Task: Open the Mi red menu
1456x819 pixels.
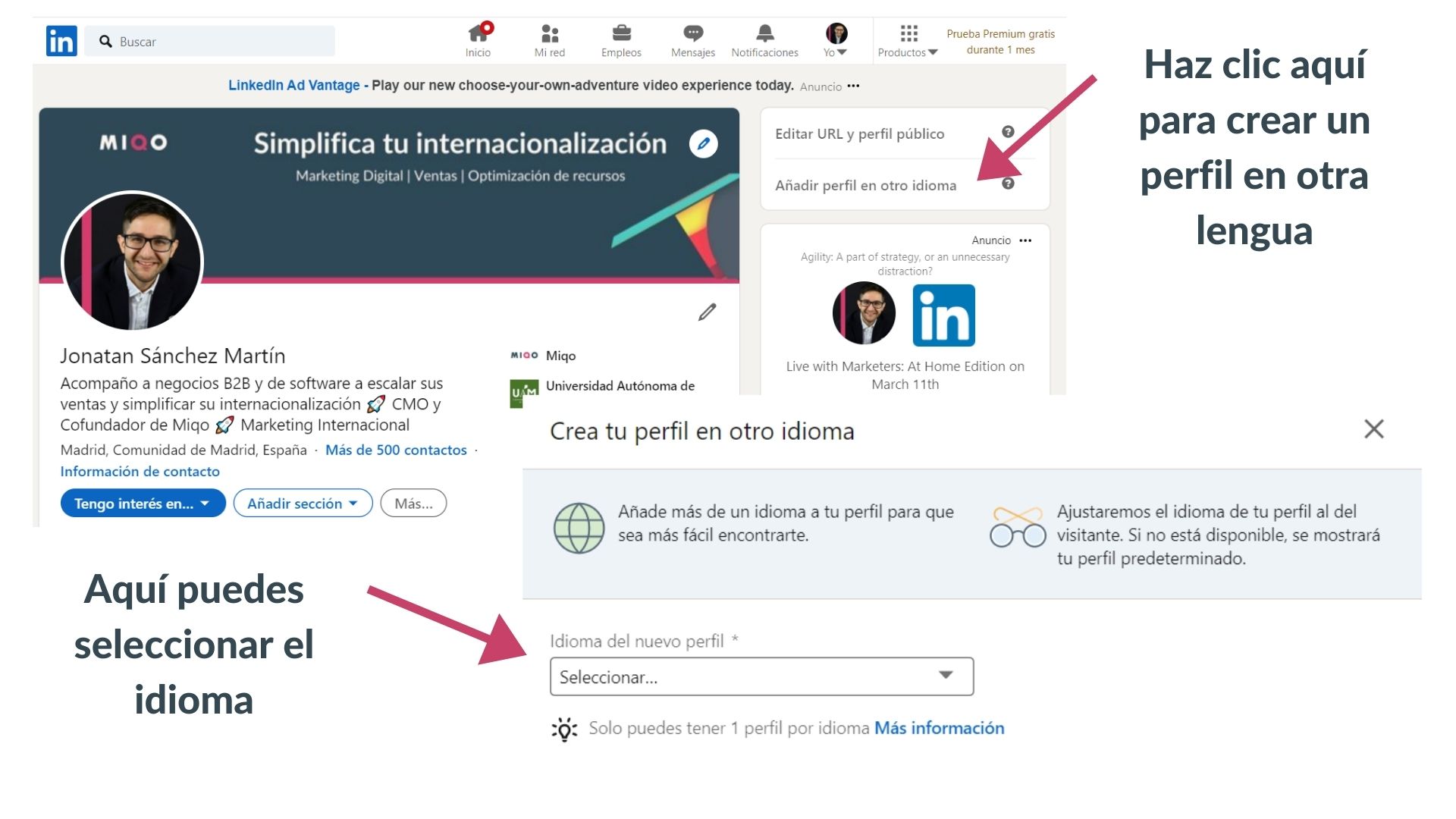Action: [x=549, y=33]
